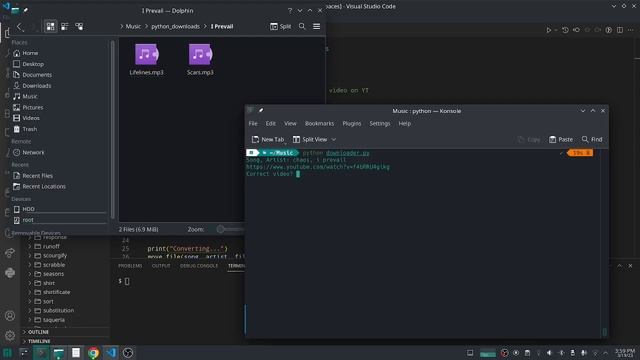Click Dolphin zoom slider
The image size is (640, 360).
click(231, 229)
